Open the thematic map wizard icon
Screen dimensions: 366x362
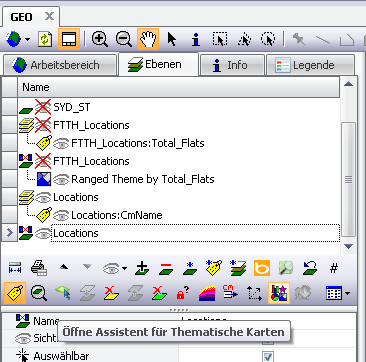coord(279,293)
